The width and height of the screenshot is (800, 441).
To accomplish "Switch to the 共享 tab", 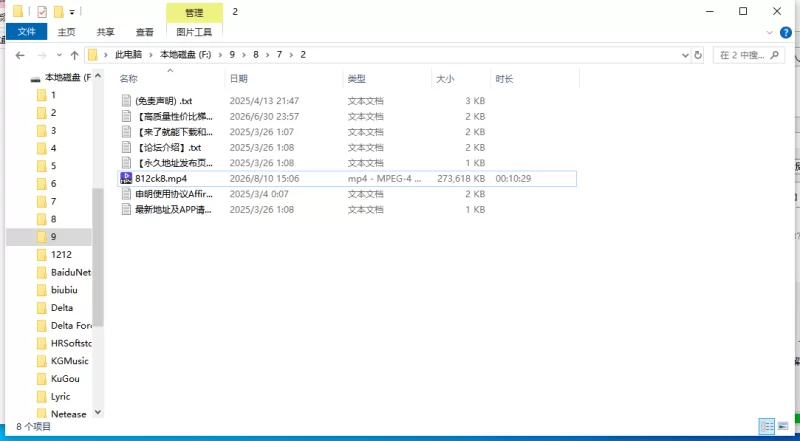I will (x=106, y=32).
